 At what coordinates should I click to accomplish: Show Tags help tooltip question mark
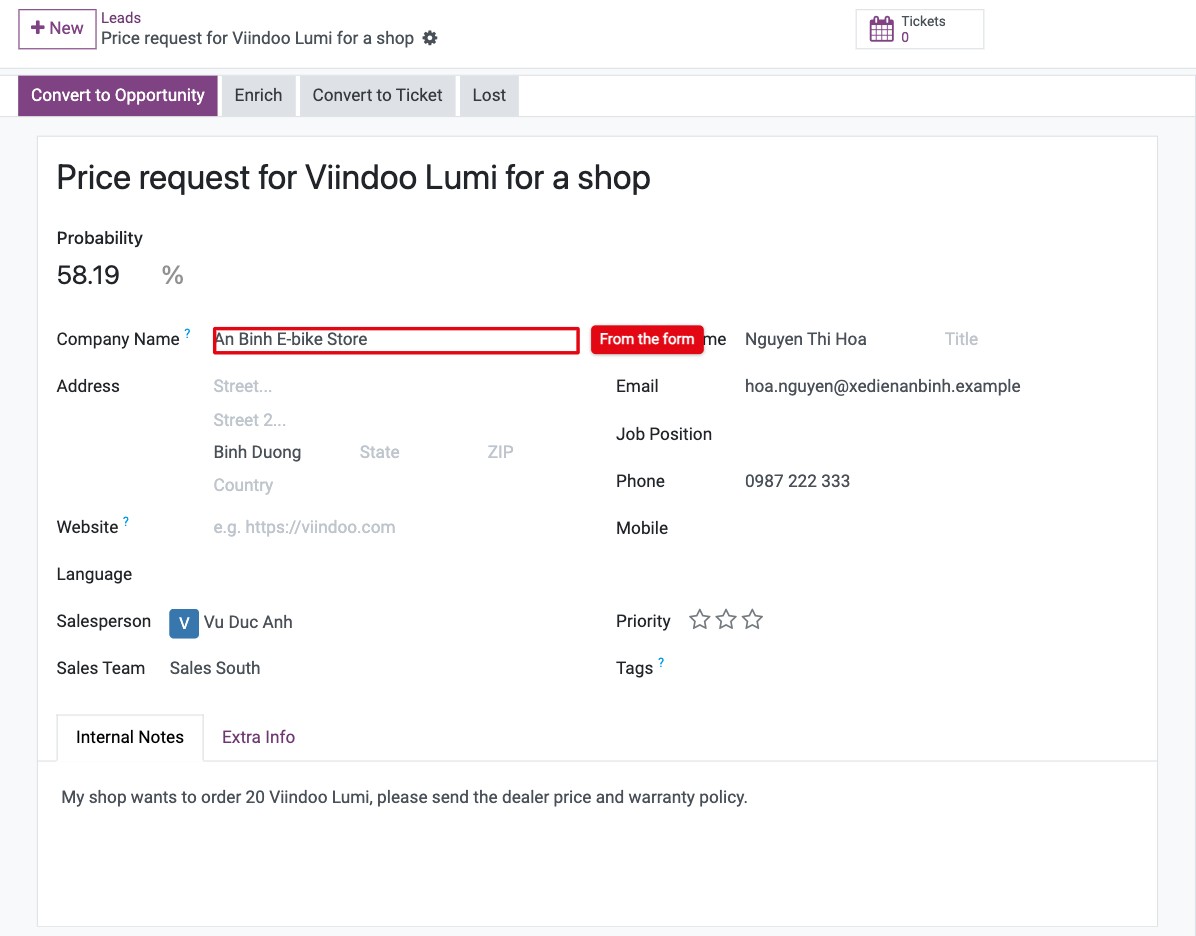click(661, 662)
